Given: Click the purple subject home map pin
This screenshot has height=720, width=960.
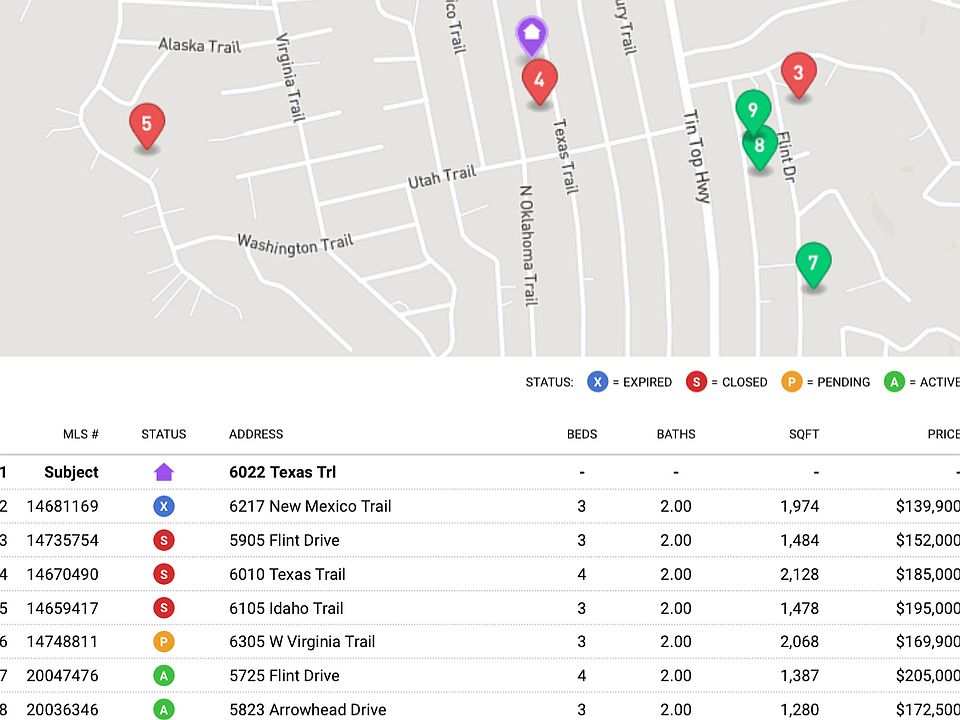Looking at the screenshot, I should 531,36.
